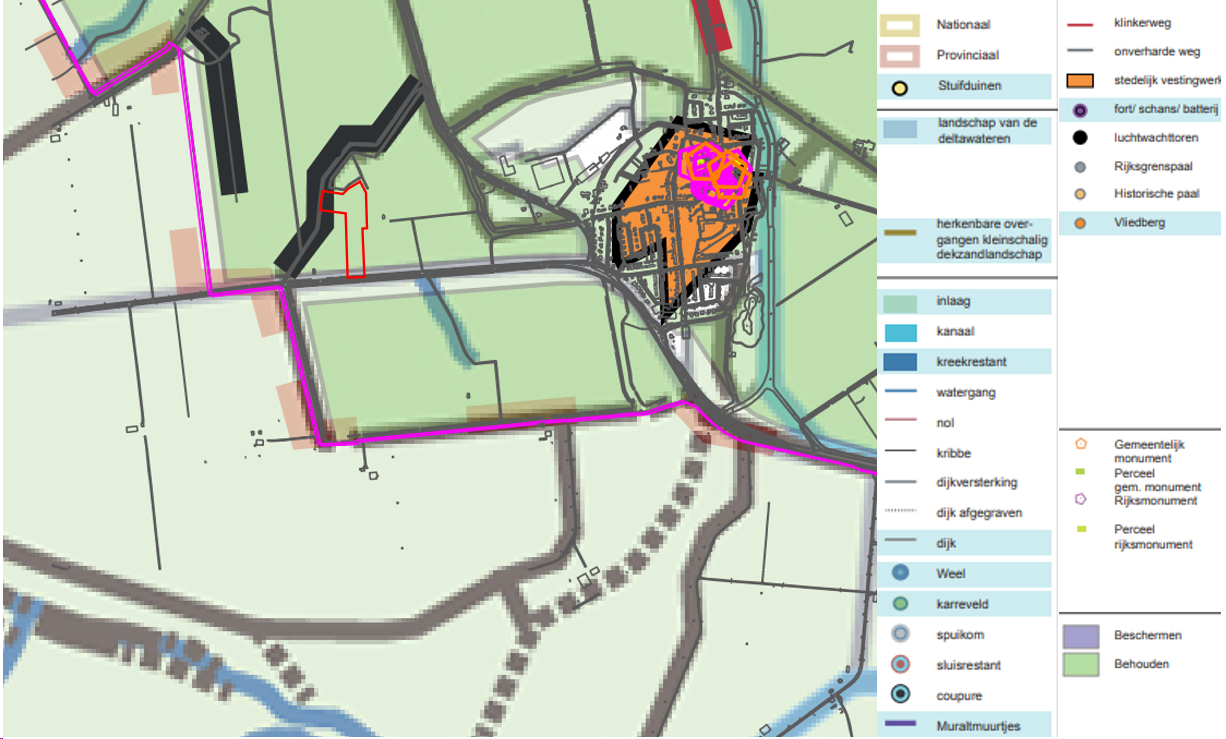Click the 'luchtwachttoren' legend label
The height and width of the screenshot is (739, 1226).
point(1156,138)
